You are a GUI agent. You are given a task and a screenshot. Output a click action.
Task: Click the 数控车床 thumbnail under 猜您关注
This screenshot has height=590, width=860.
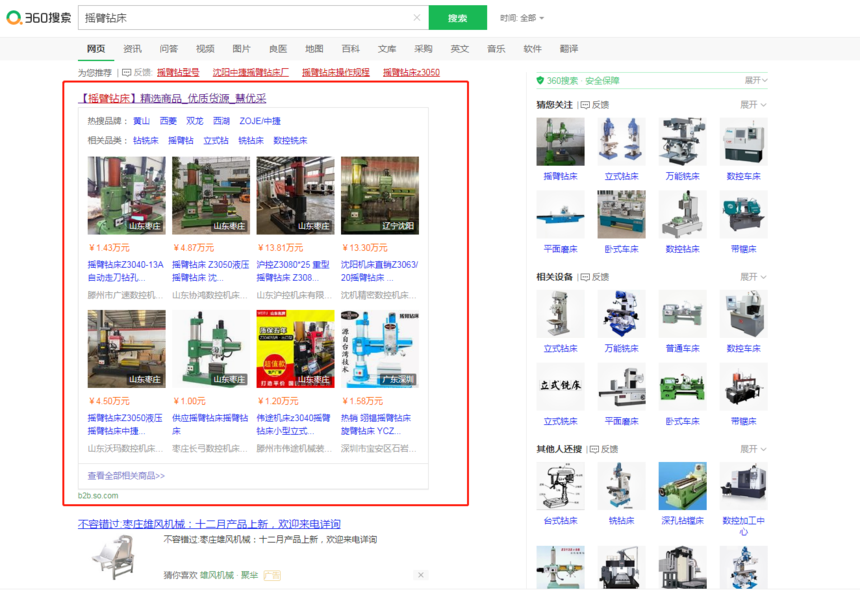point(743,142)
